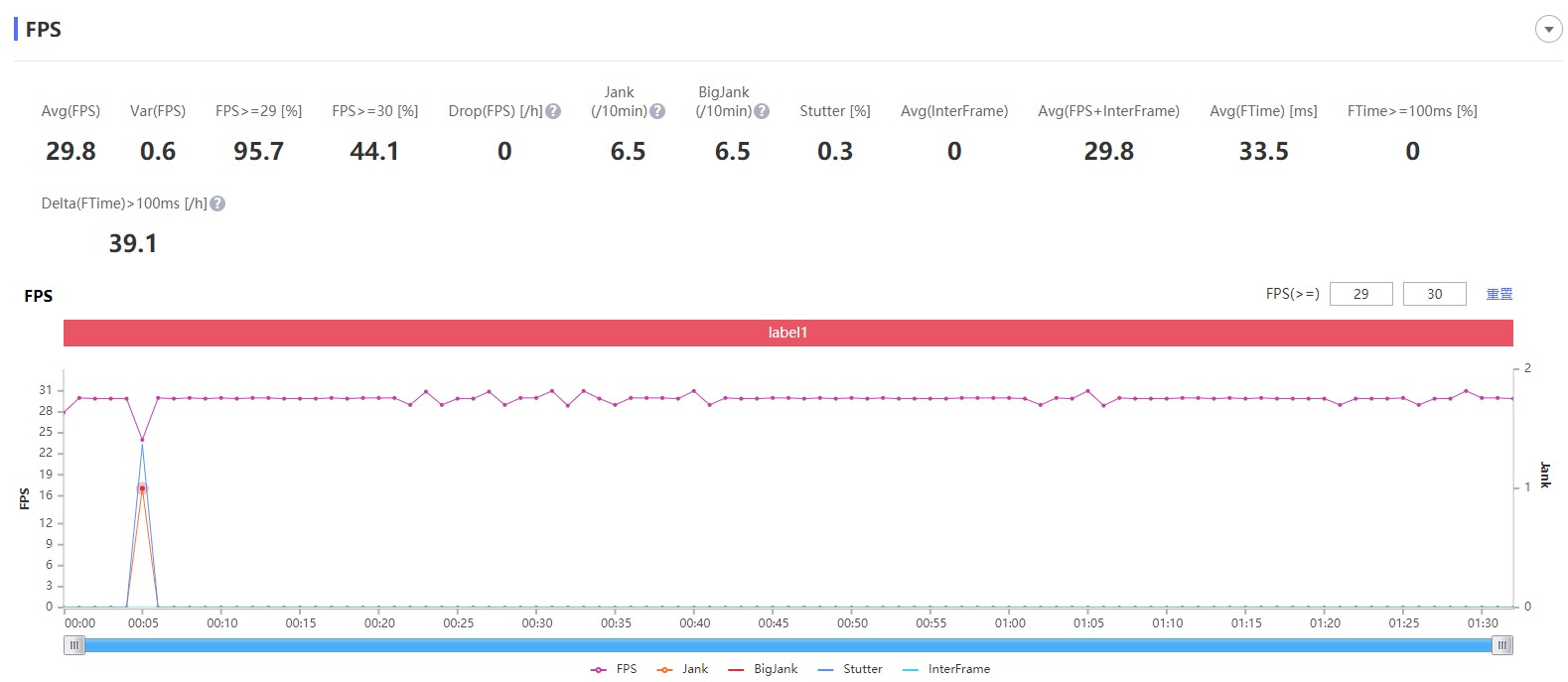Collapse the FPS panel with arrow button
The image size is (1568, 682).
[1548, 30]
